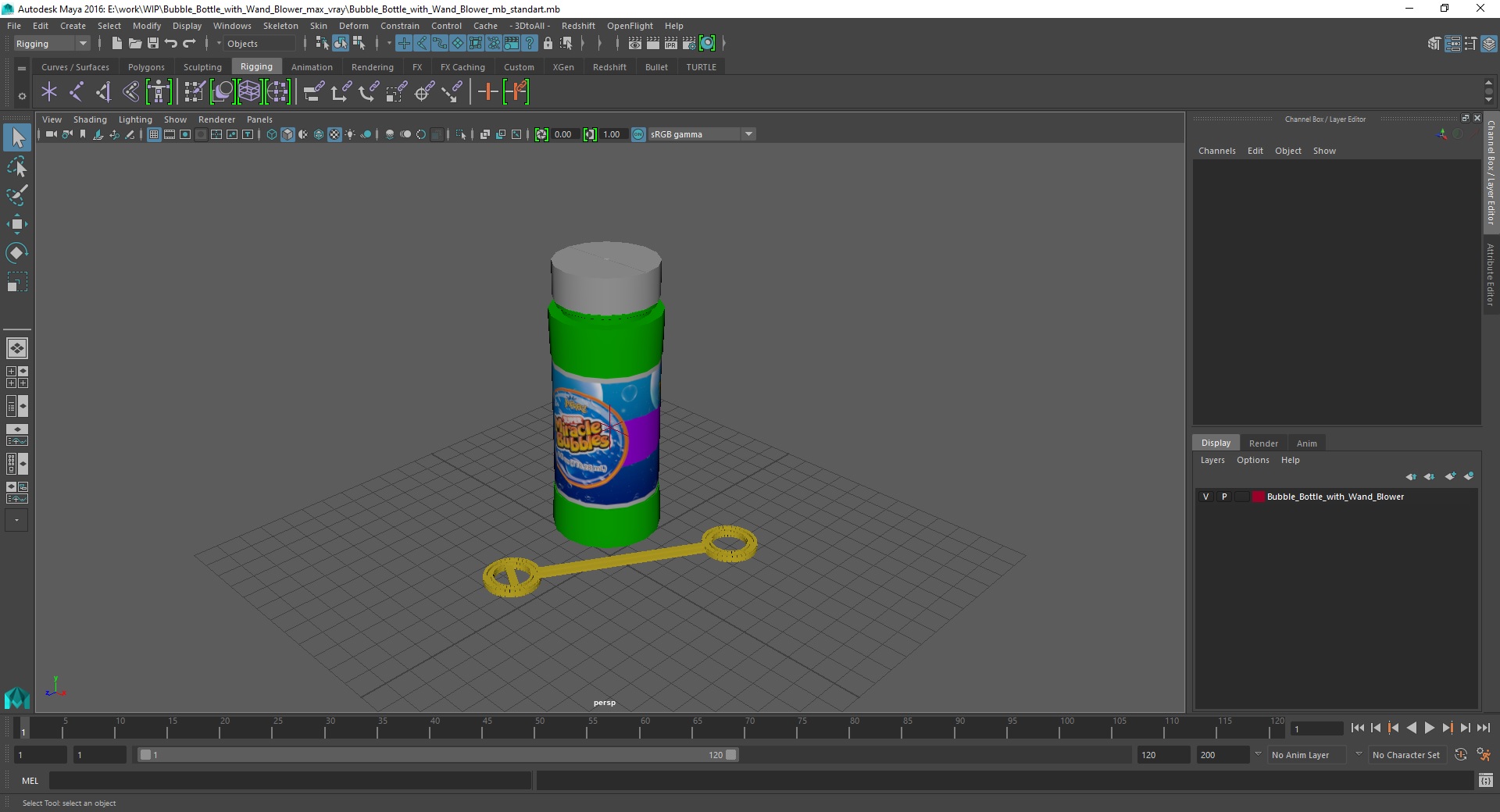The image size is (1500, 812).
Task: Toggle playback P box of Bubble_Bottle layer
Action: click(x=1224, y=497)
